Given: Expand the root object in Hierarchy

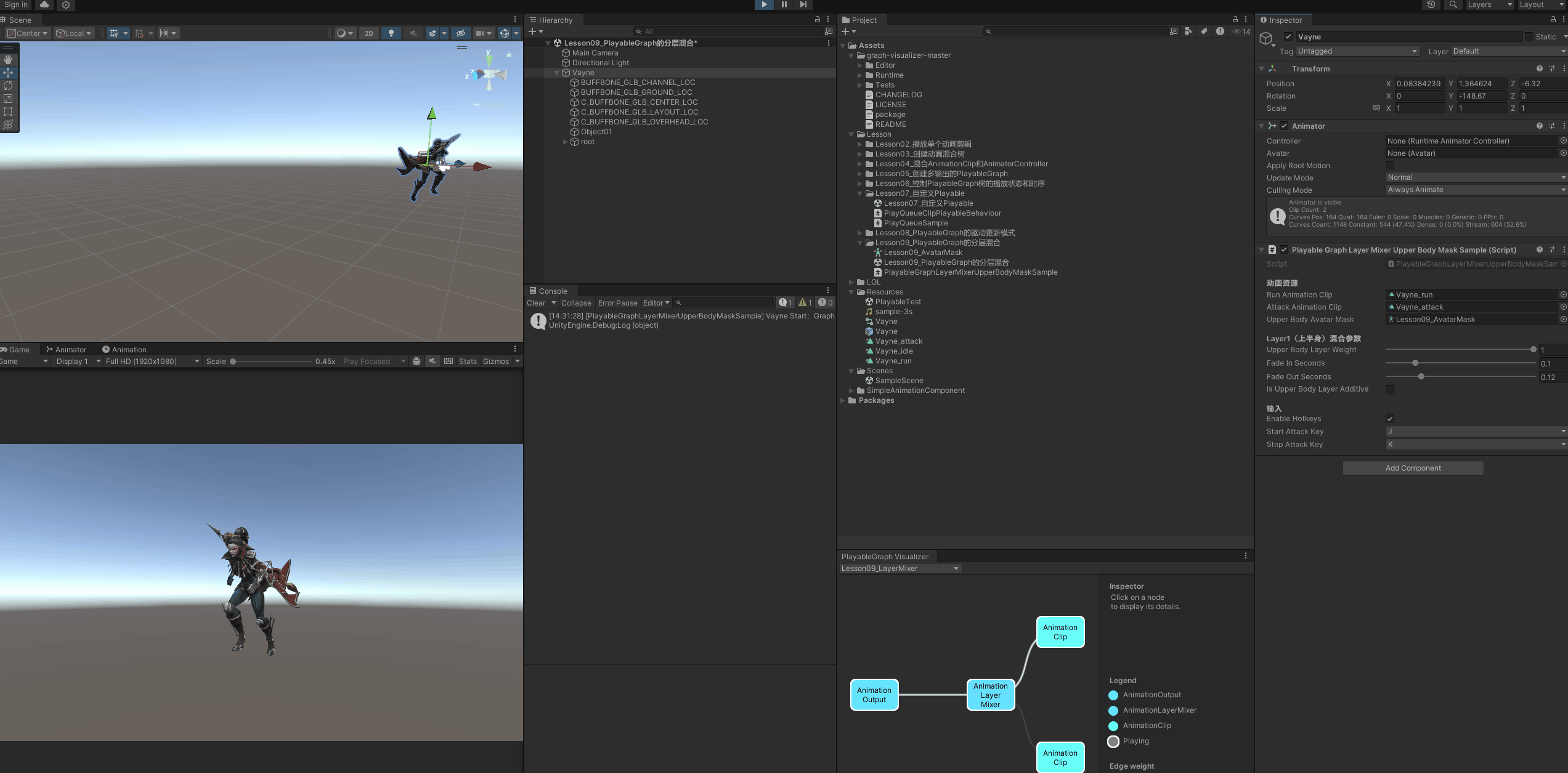Looking at the screenshot, I should coord(565,142).
